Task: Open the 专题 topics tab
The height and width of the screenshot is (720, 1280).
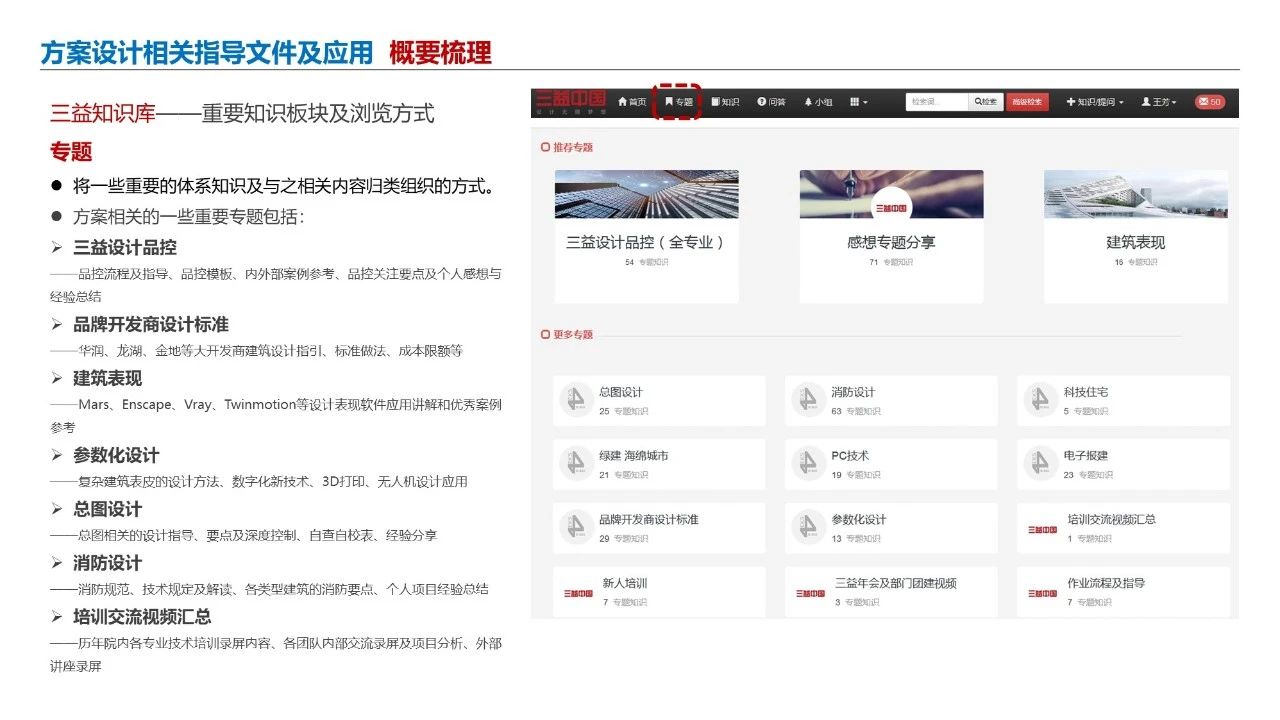Action: point(678,102)
